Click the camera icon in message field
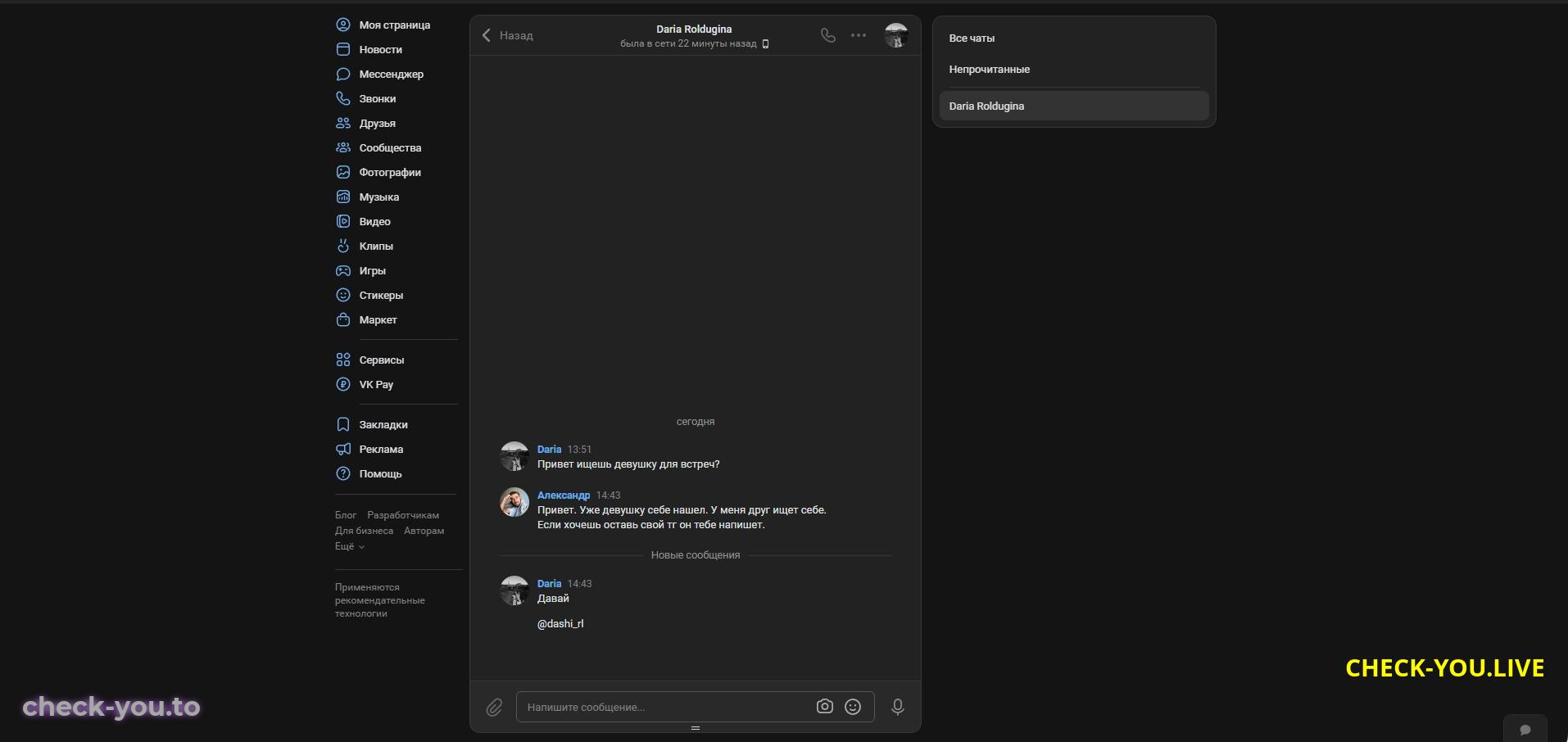The width and height of the screenshot is (1568, 742). click(825, 707)
